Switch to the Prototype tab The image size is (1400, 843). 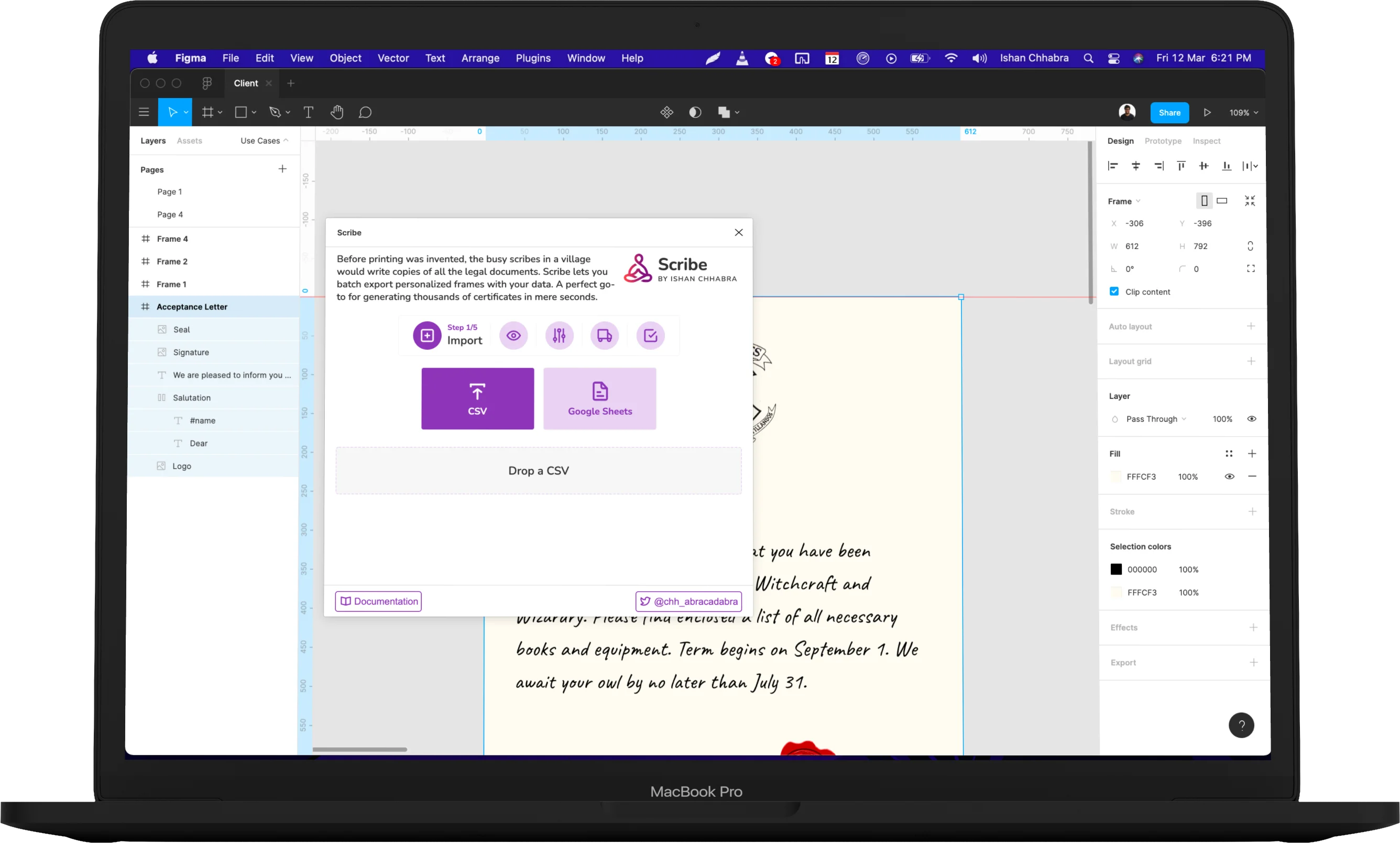(1163, 141)
